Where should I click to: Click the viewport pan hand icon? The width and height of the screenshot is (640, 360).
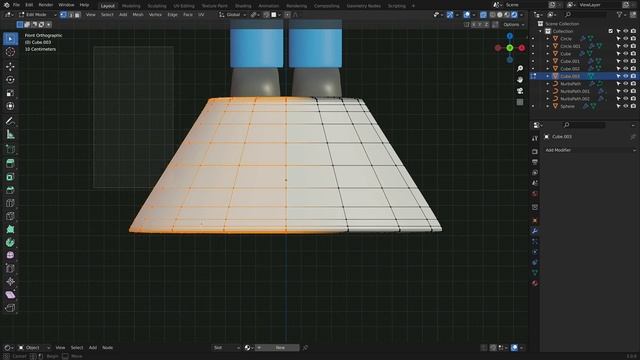[x=520, y=80]
